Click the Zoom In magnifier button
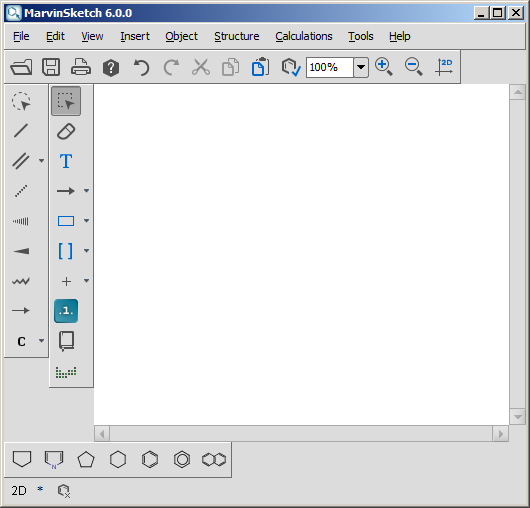The image size is (530, 508). click(x=384, y=67)
